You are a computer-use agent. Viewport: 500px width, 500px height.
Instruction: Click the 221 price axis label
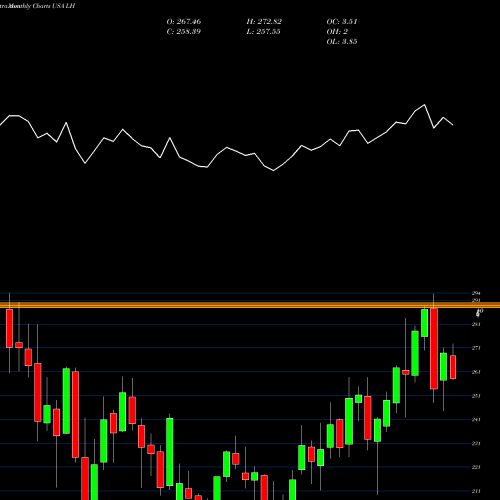coord(476,467)
